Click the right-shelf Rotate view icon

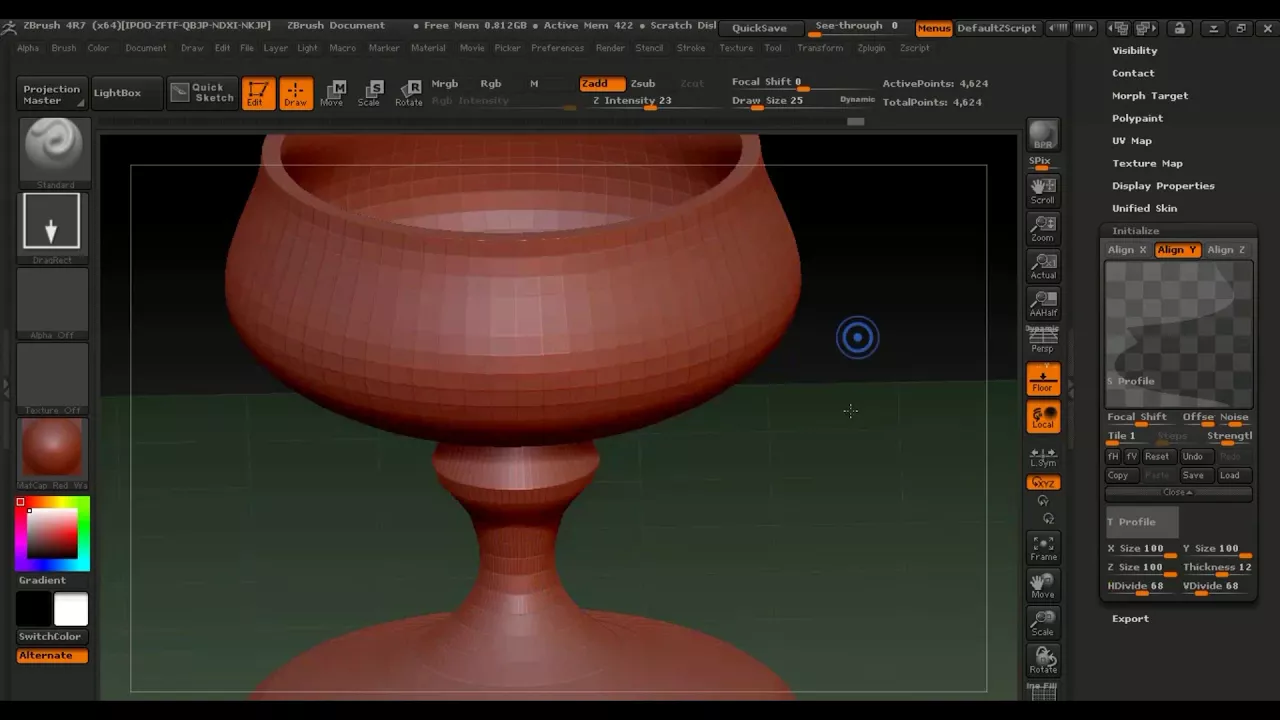point(1043,661)
